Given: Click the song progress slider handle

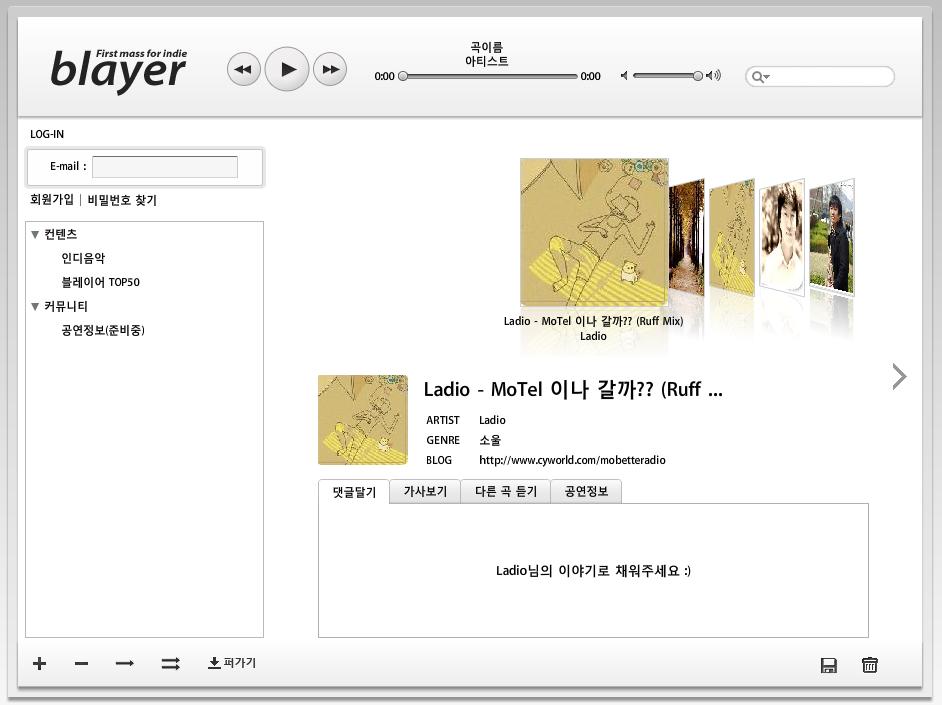Looking at the screenshot, I should point(403,76).
